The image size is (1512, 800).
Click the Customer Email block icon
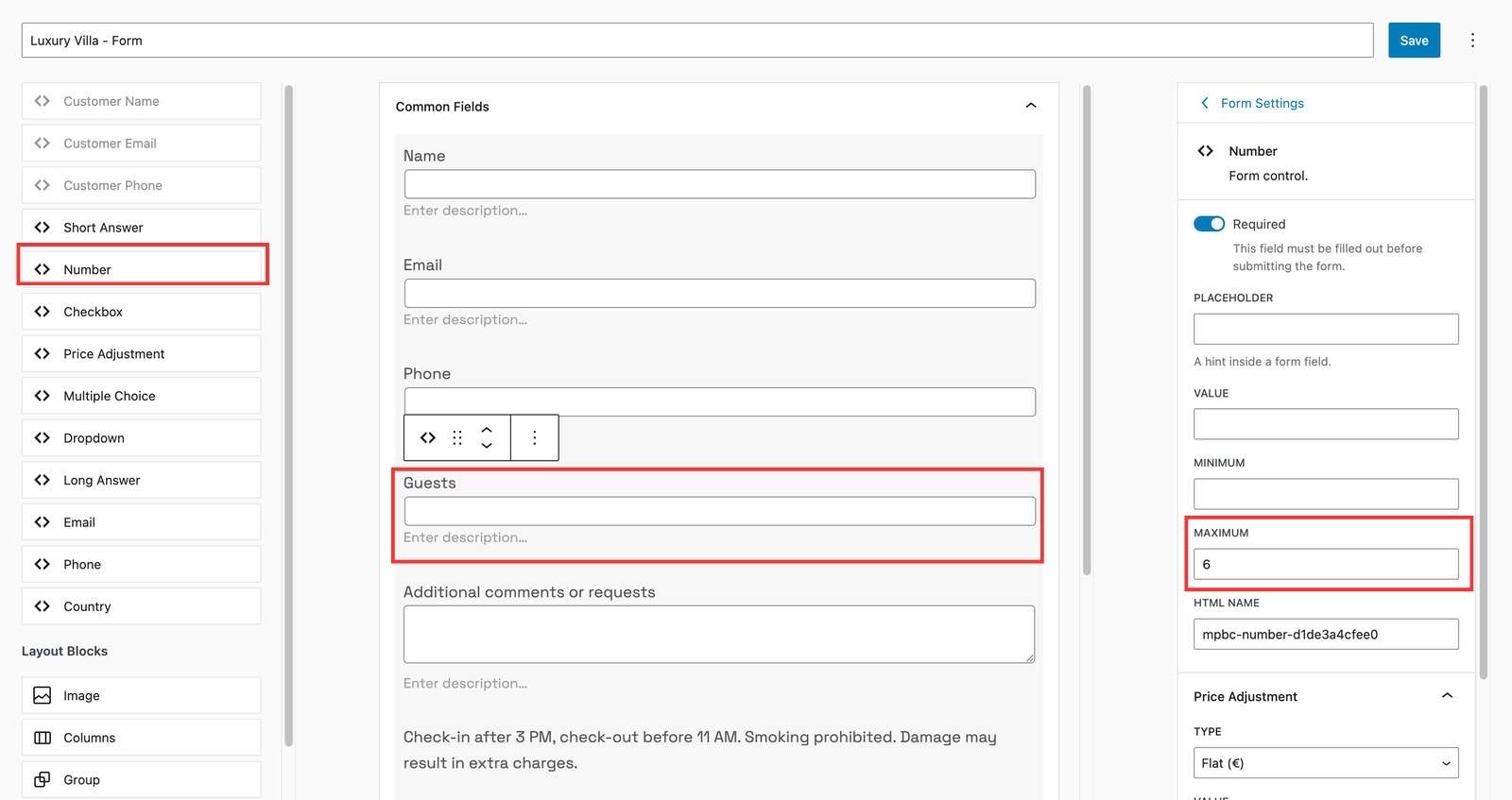(x=42, y=144)
